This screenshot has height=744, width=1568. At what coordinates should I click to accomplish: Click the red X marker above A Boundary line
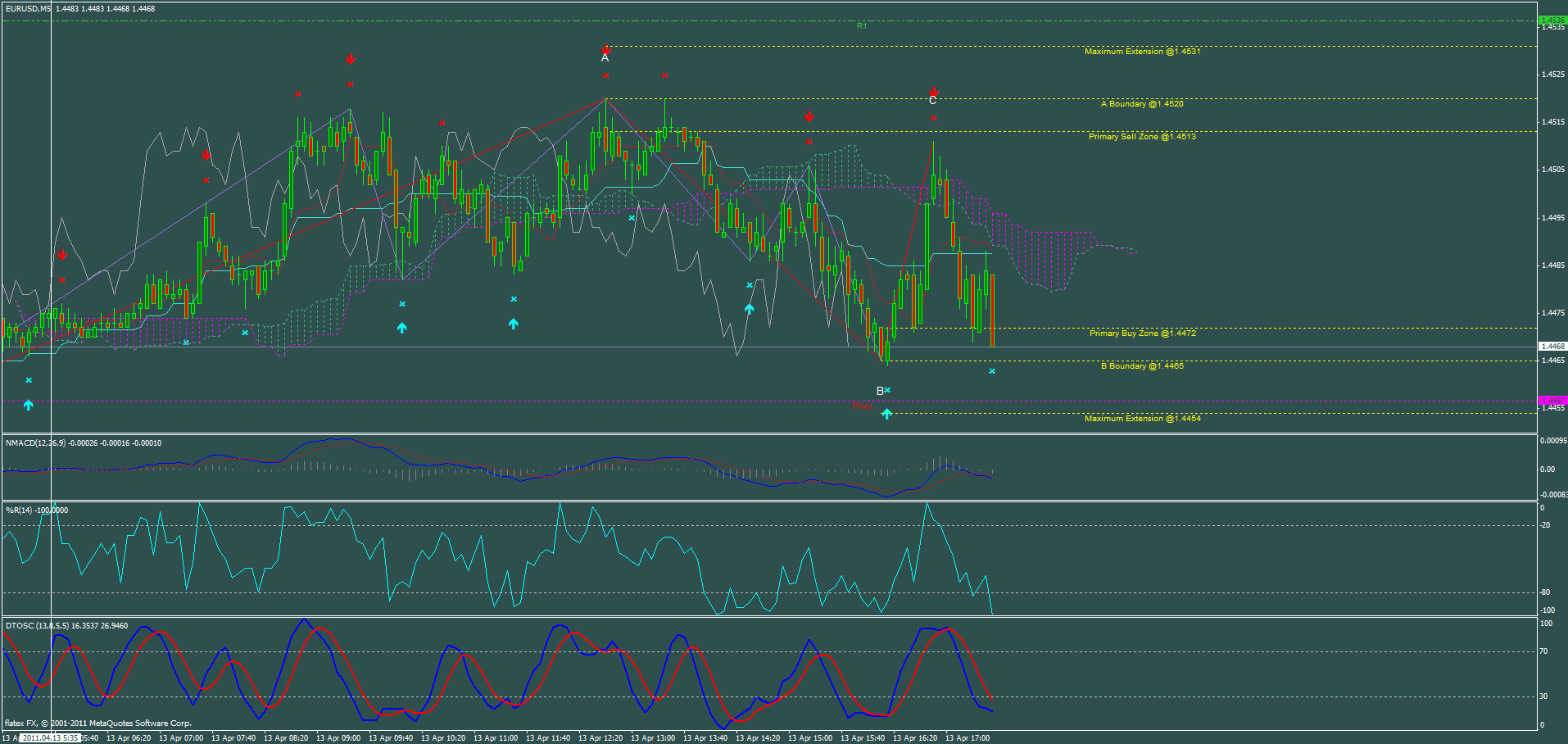(x=605, y=76)
